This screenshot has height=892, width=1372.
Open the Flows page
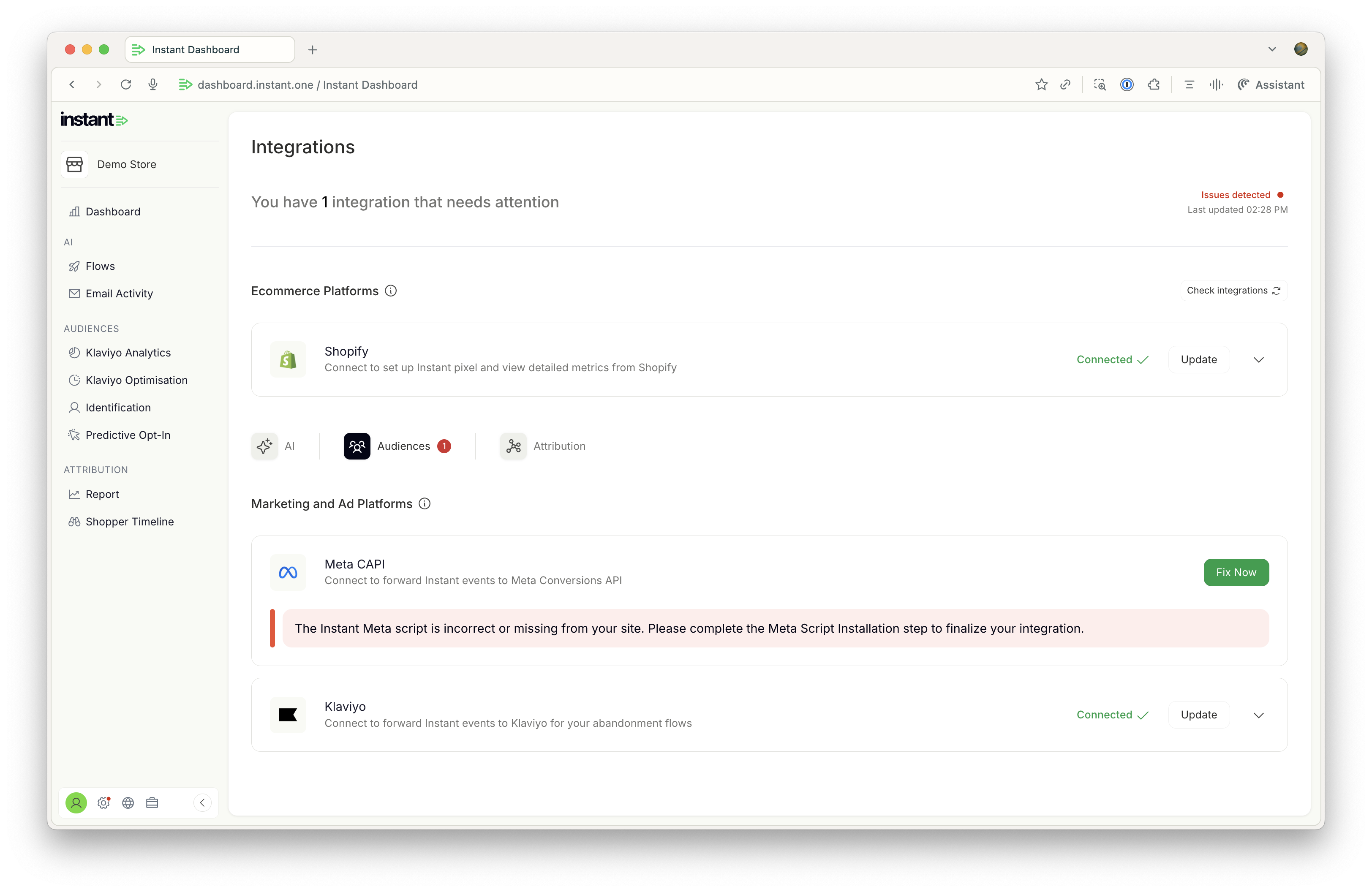[100, 266]
